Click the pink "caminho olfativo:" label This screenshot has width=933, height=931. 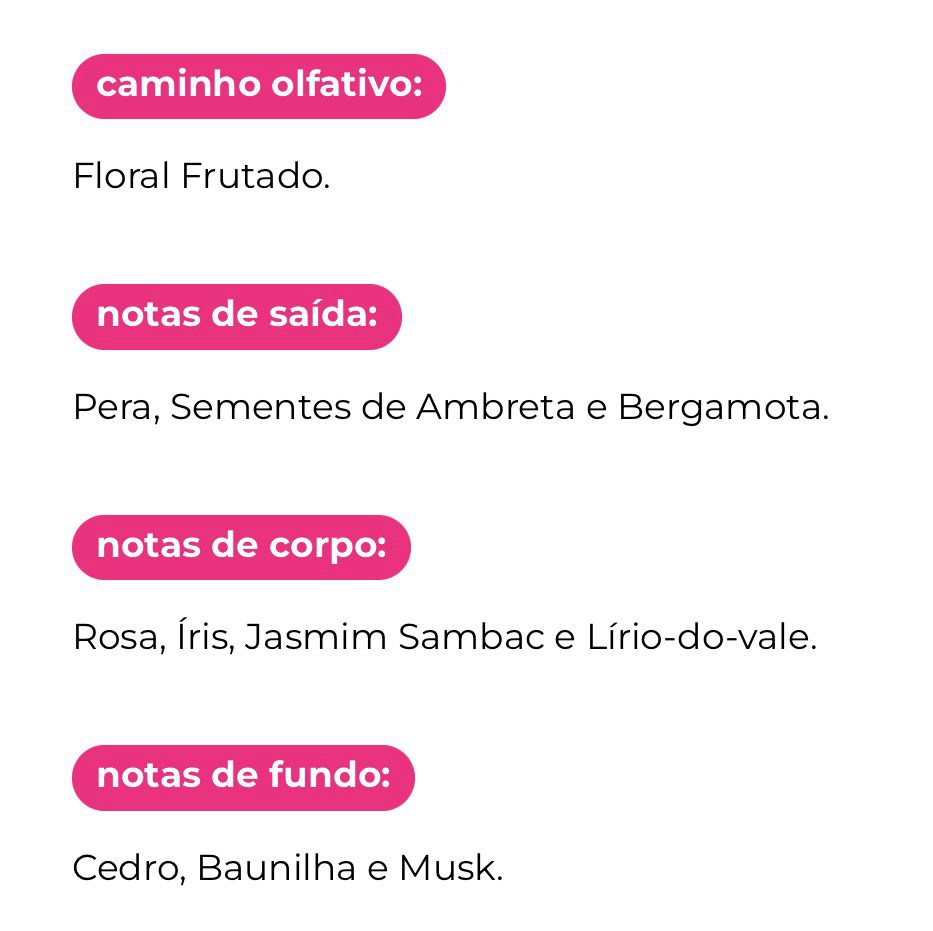pos(258,86)
